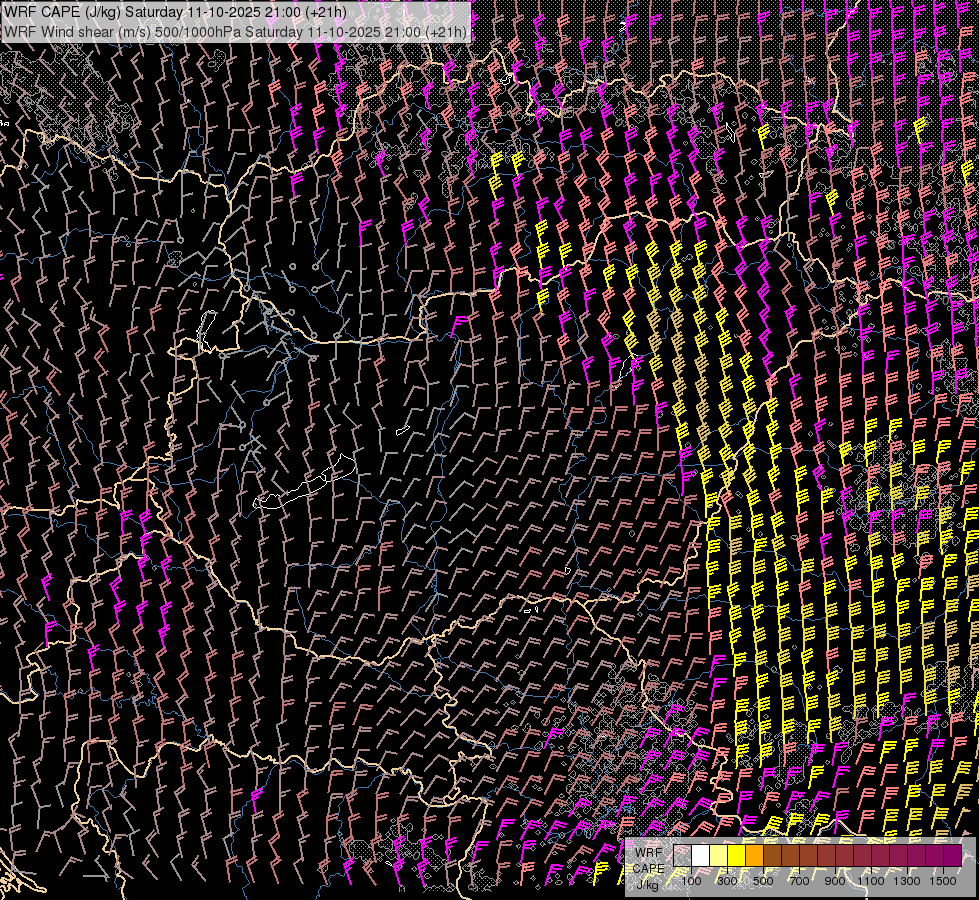Screen dimensions: 979x900
Task: Click the WRF CAPE (J/kg) title line
Action: coord(175,12)
